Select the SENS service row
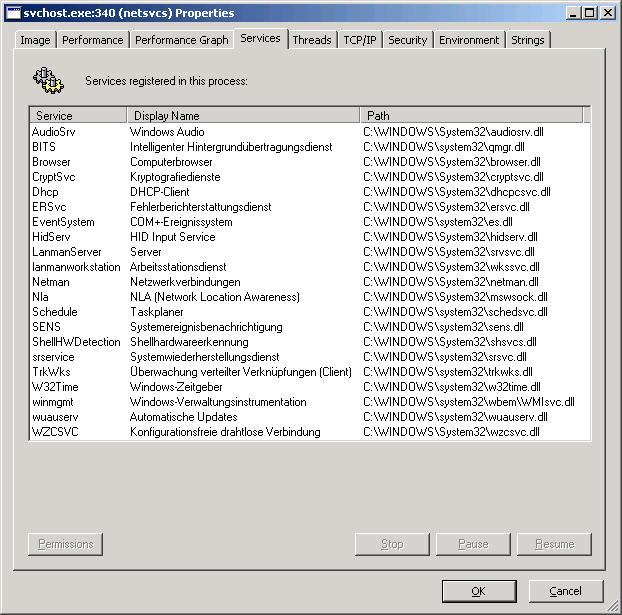The height and width of the screenshot is (615, 622). pos(309,327)
